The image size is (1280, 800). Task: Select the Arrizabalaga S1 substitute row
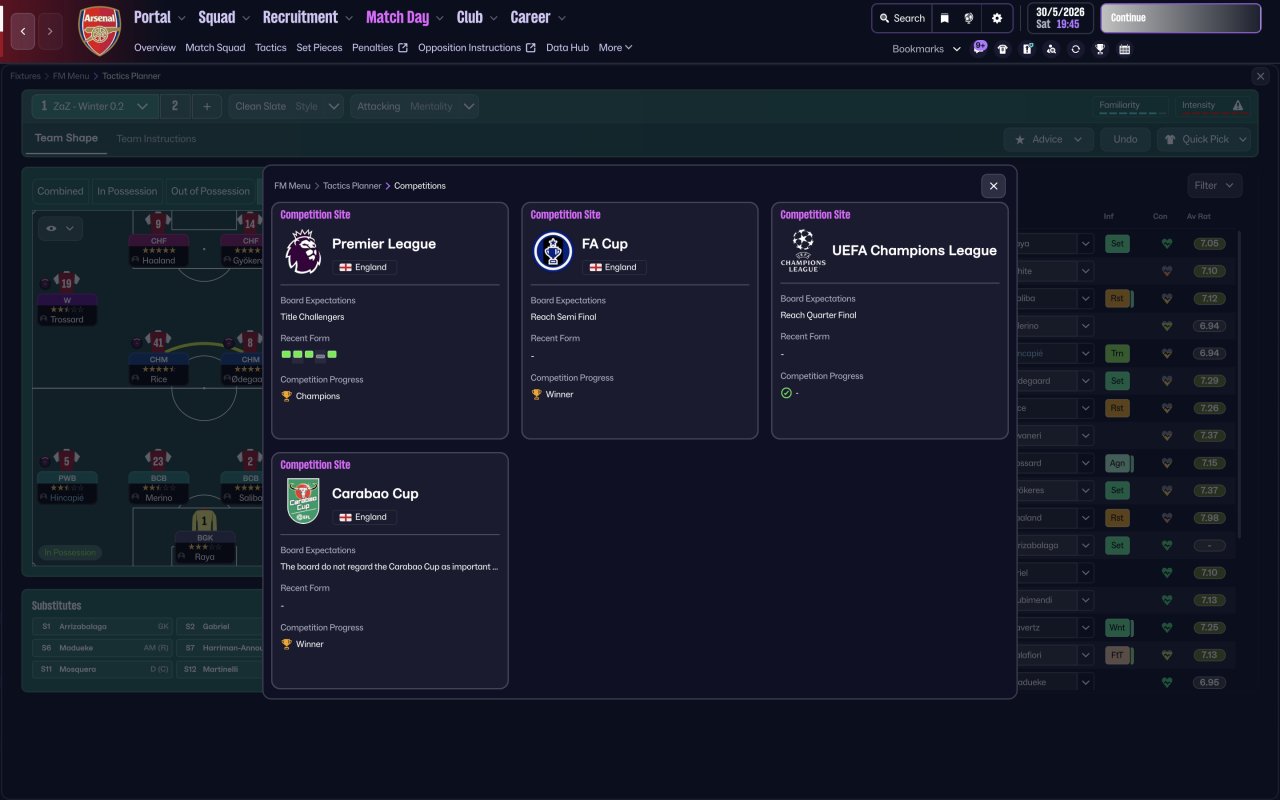[103, 626]
